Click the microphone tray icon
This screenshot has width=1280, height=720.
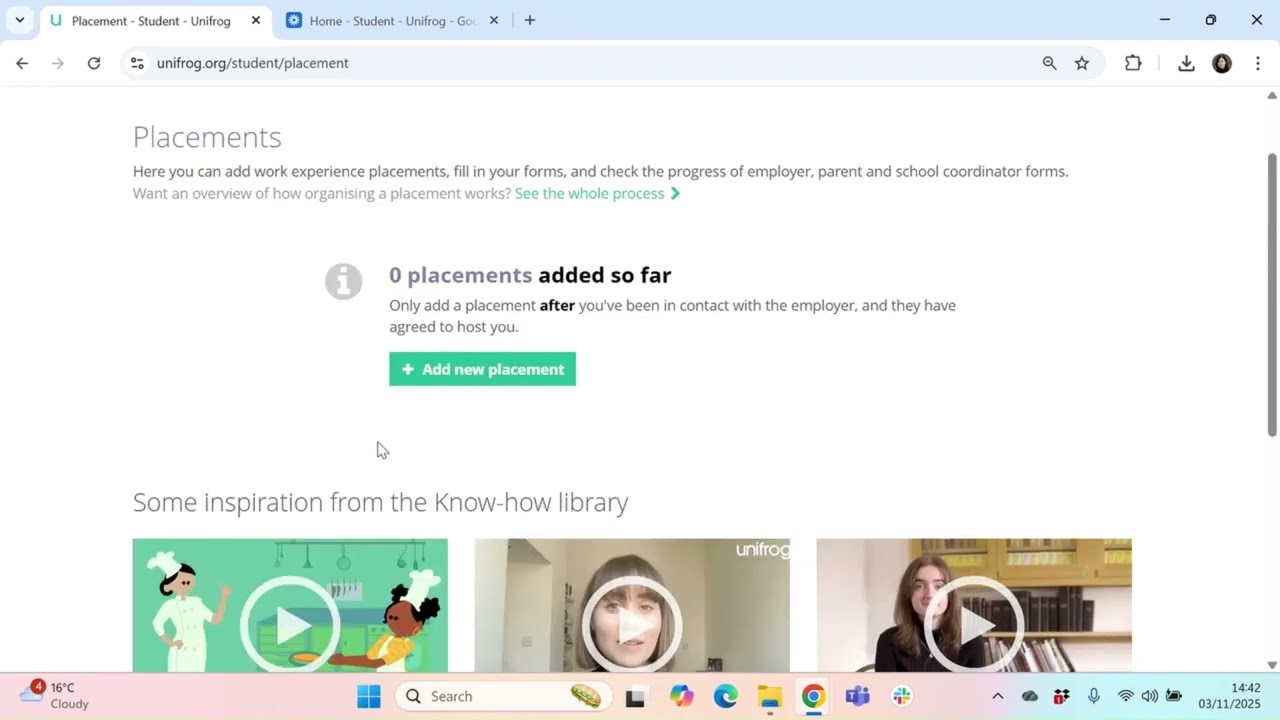coord(1094,696)
